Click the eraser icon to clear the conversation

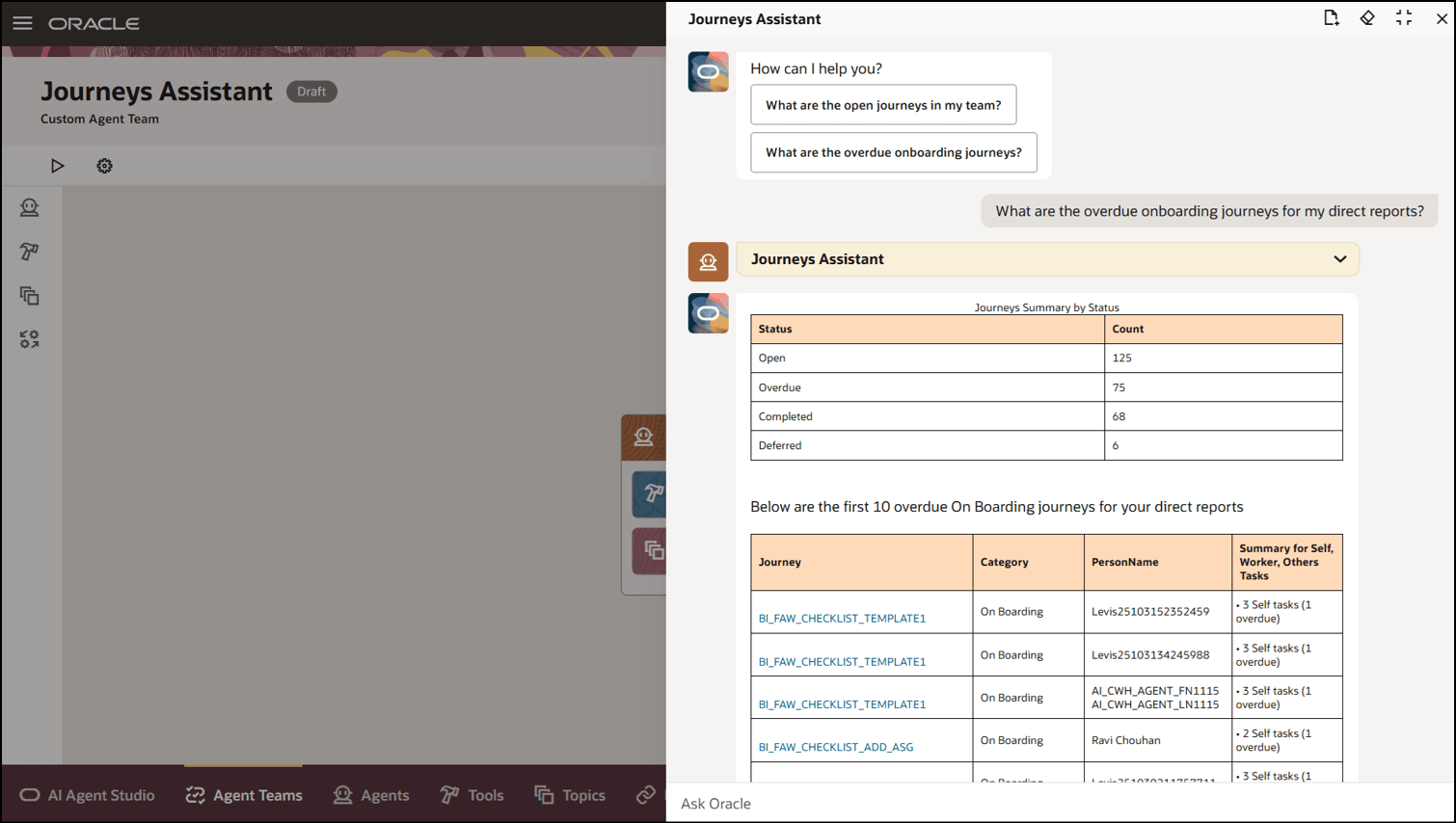pos(1367,17)
